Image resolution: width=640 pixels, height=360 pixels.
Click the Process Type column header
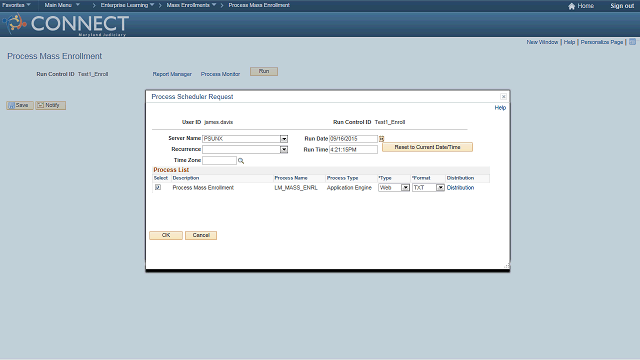[x=342, y=178]
